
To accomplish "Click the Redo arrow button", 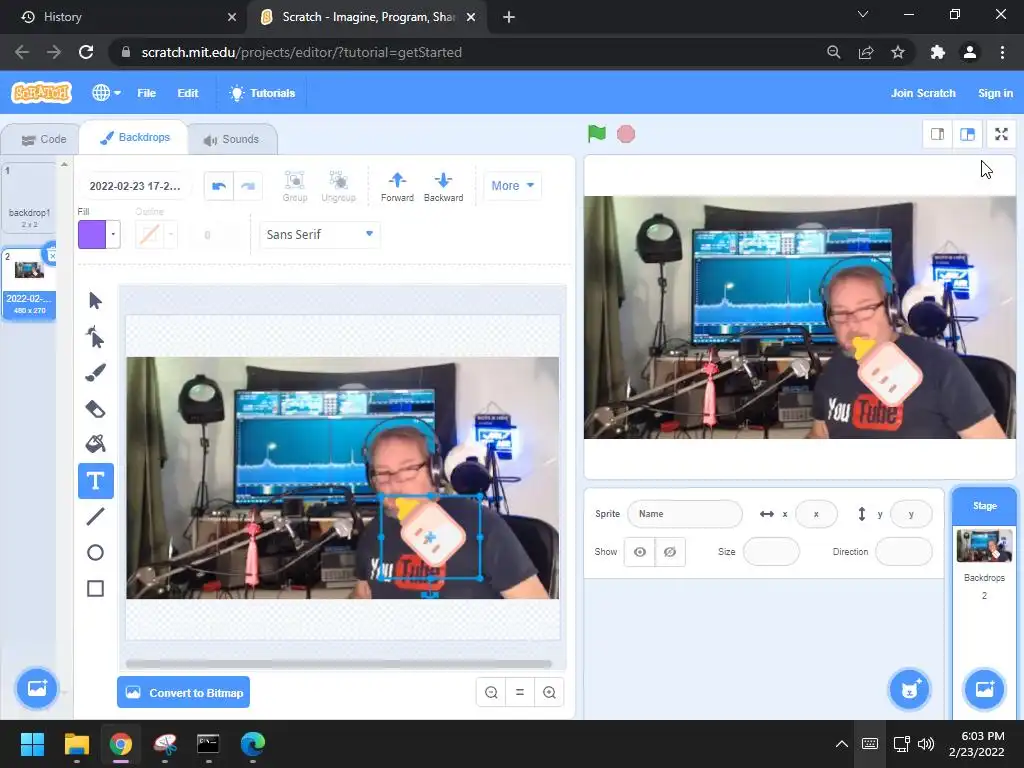I will tap(248, 186).
